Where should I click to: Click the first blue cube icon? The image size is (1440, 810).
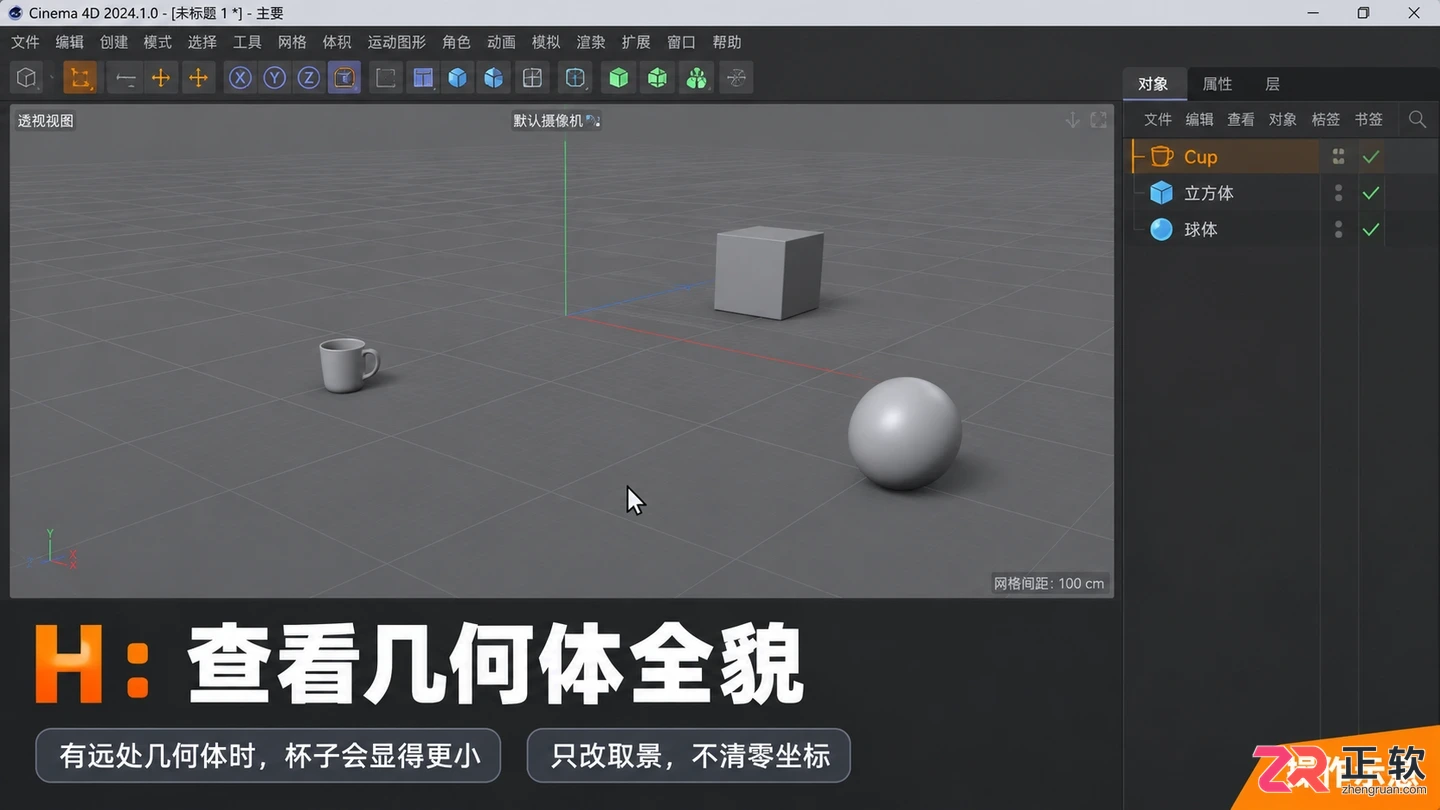[x=458, y=78]
